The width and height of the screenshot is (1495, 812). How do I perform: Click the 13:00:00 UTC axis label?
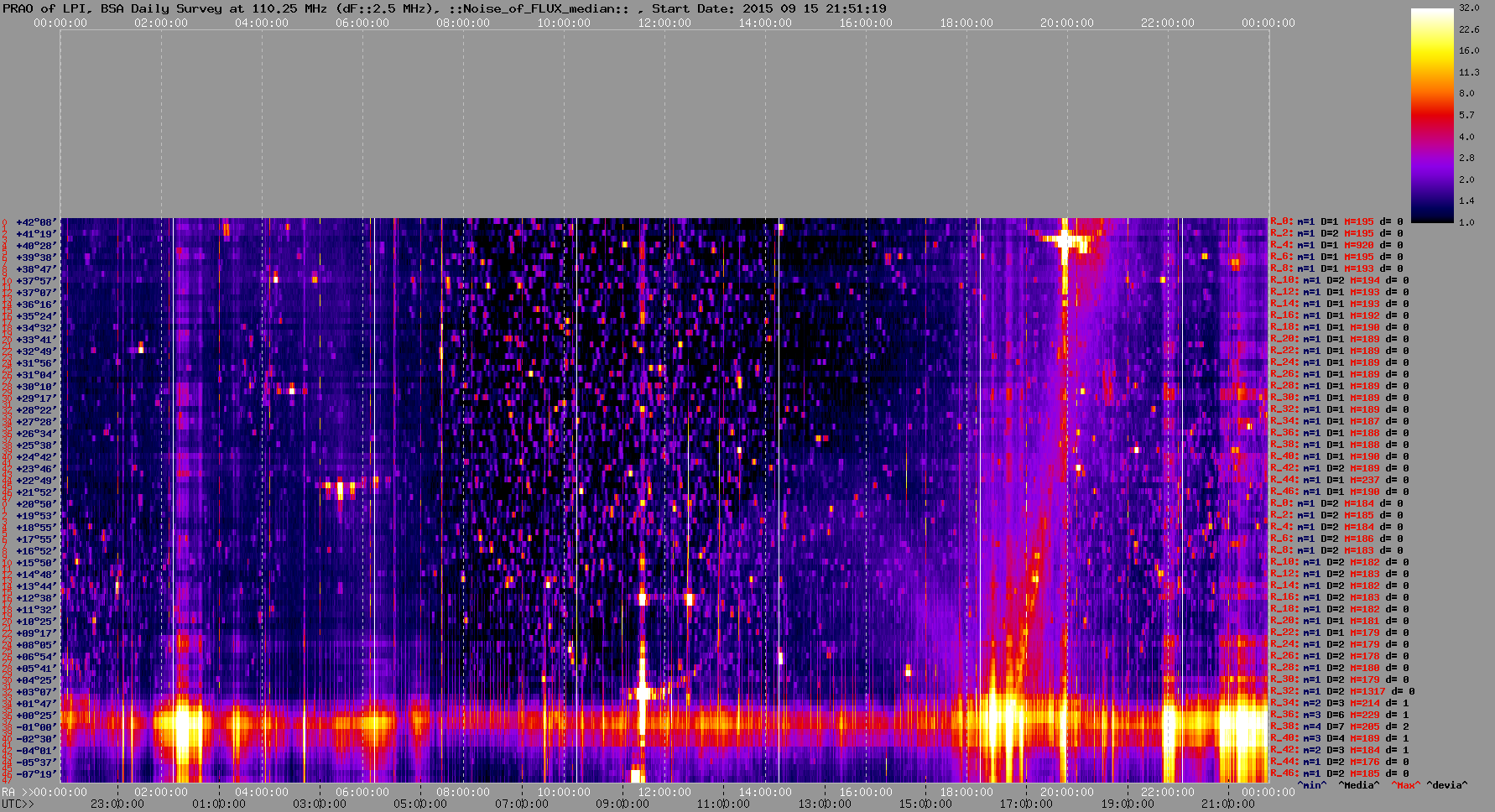(x=824, y=804)
